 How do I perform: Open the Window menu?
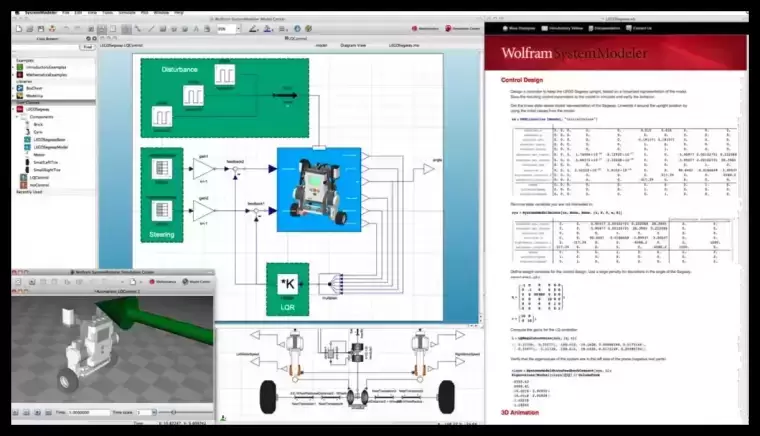161,13
